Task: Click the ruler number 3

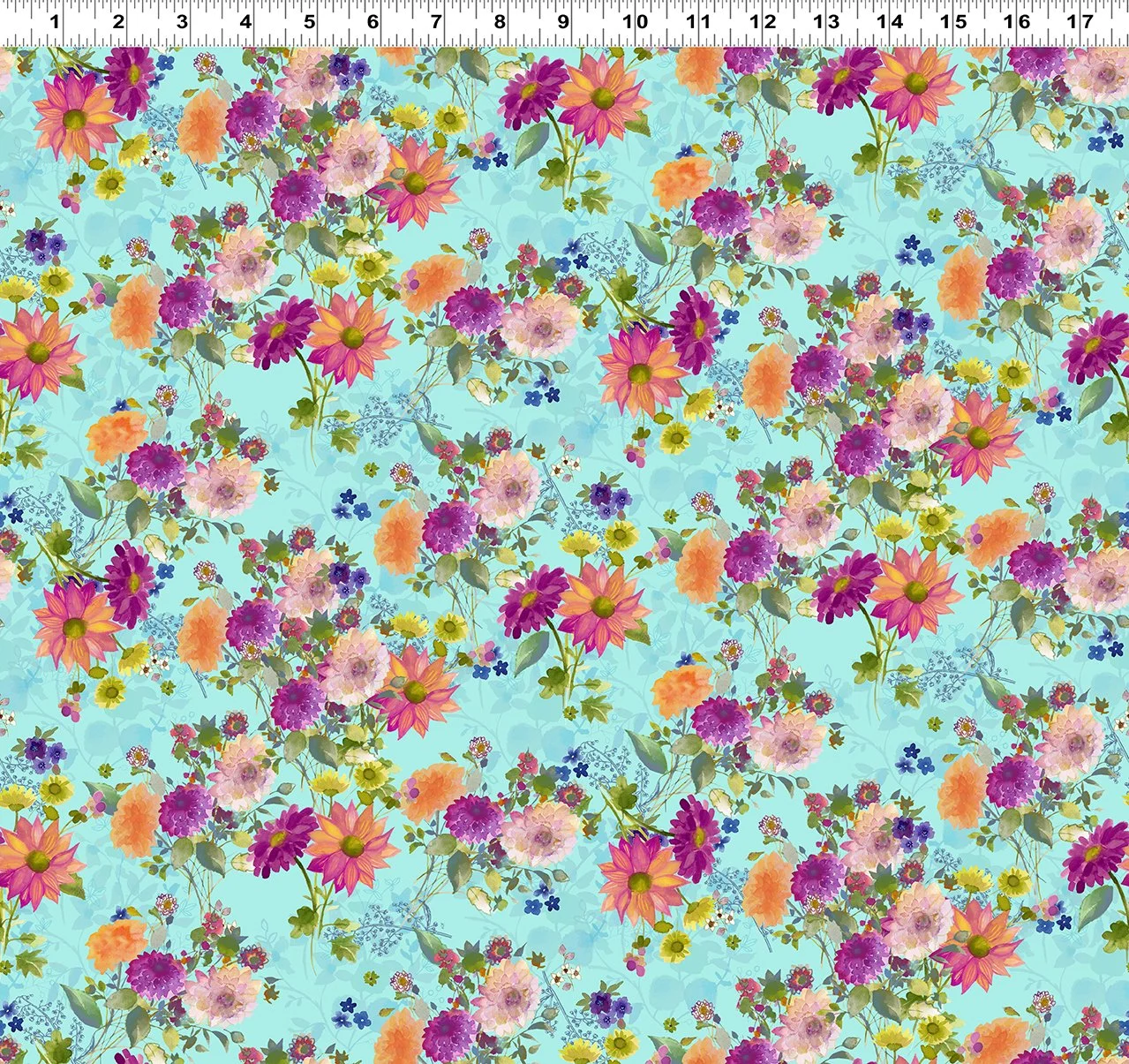Action: 182,21
